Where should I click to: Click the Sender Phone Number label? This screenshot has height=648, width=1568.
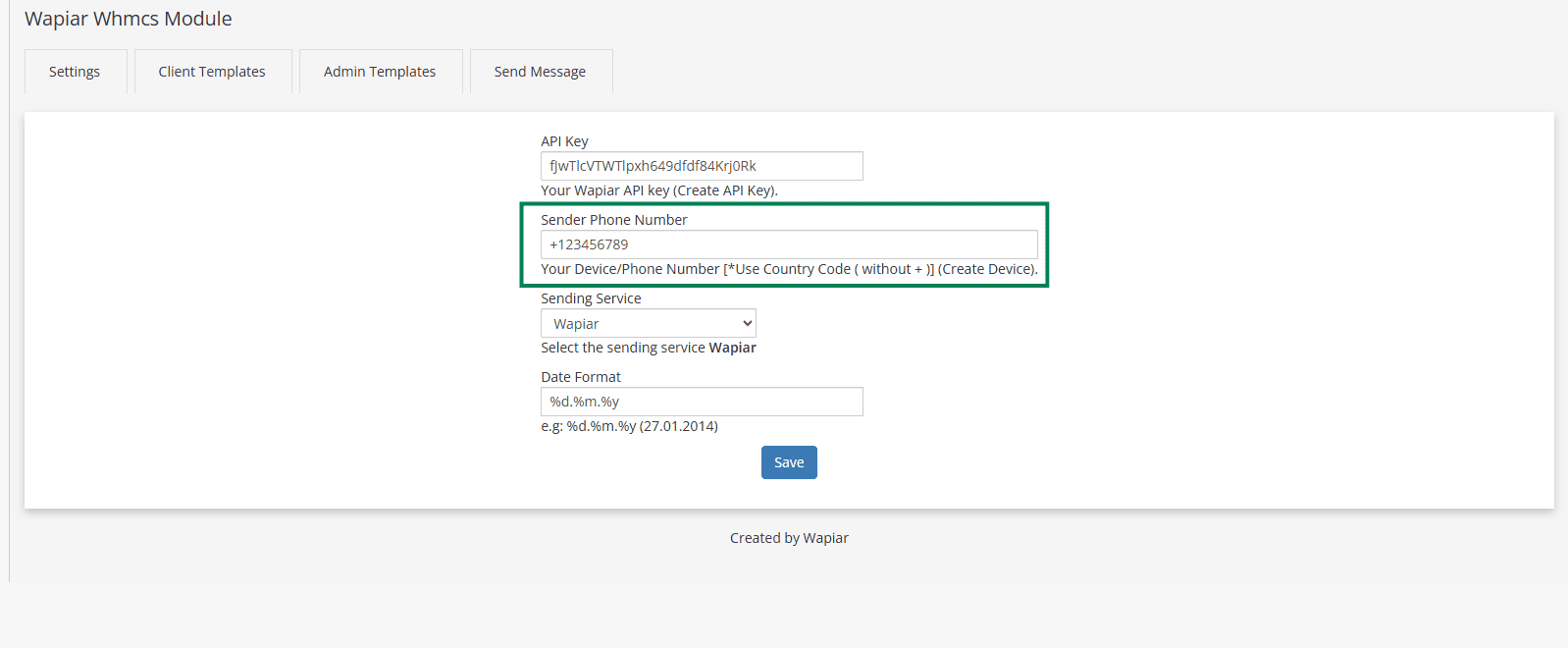[x=614, y=220]
